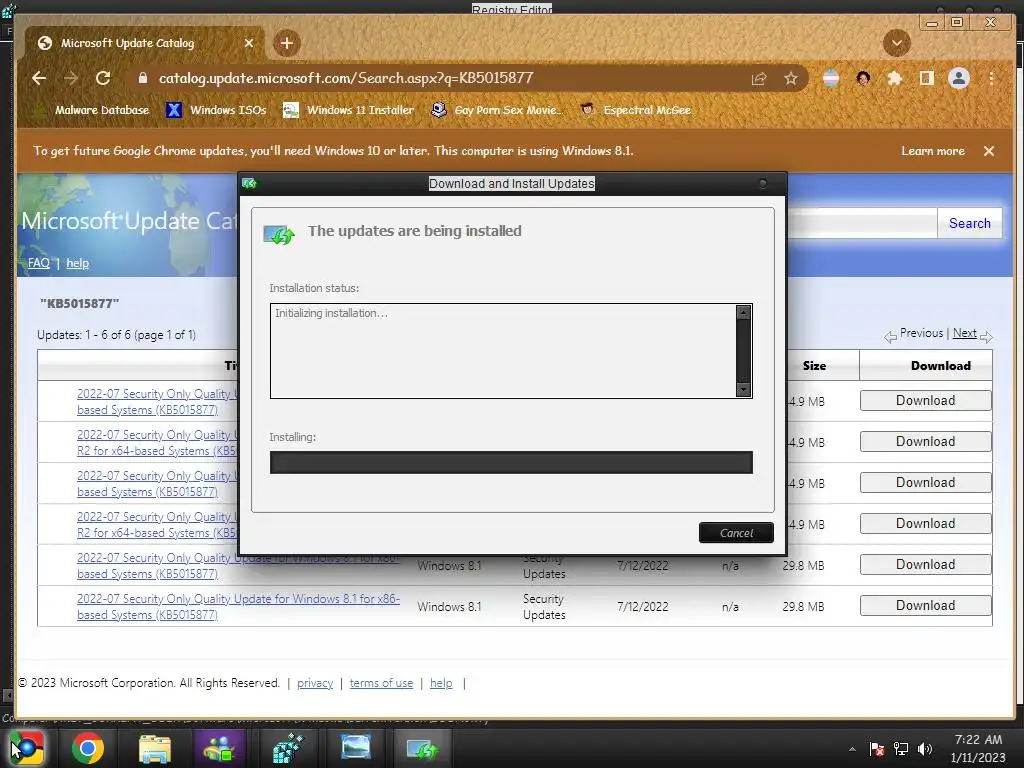Open the FAQ link

pyautogui.click(x=39, y=263)
